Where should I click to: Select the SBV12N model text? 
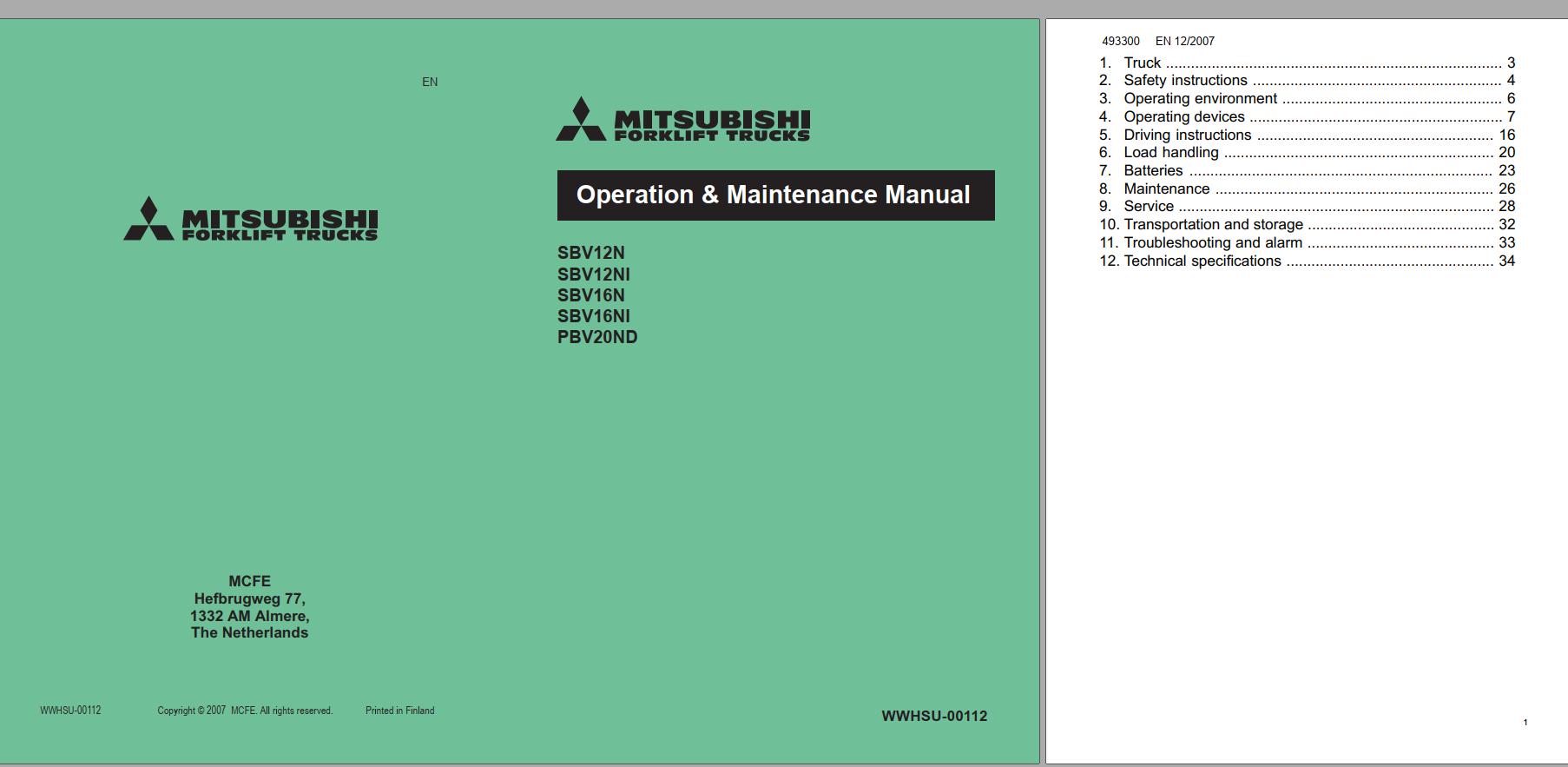pyautogui.click(x=590, y=253)
